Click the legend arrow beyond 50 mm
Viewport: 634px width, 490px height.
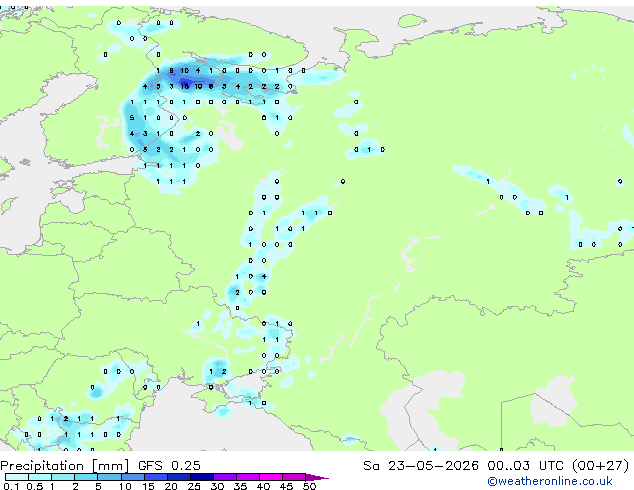click(317, 477)
